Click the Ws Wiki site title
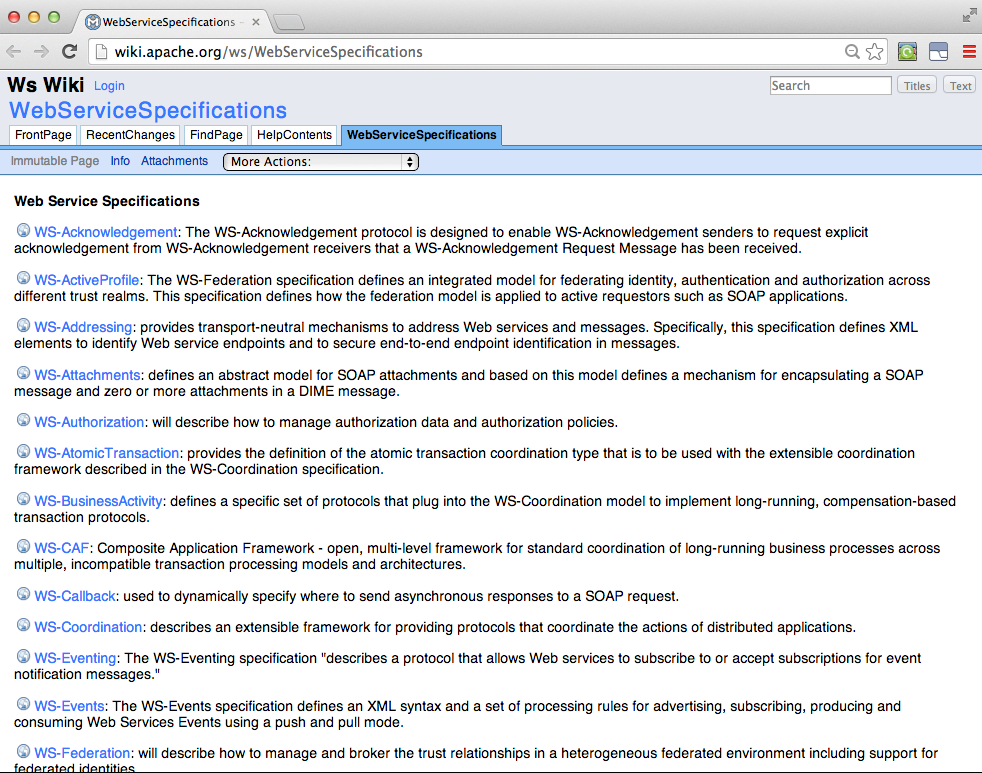 tap(46, 85)
